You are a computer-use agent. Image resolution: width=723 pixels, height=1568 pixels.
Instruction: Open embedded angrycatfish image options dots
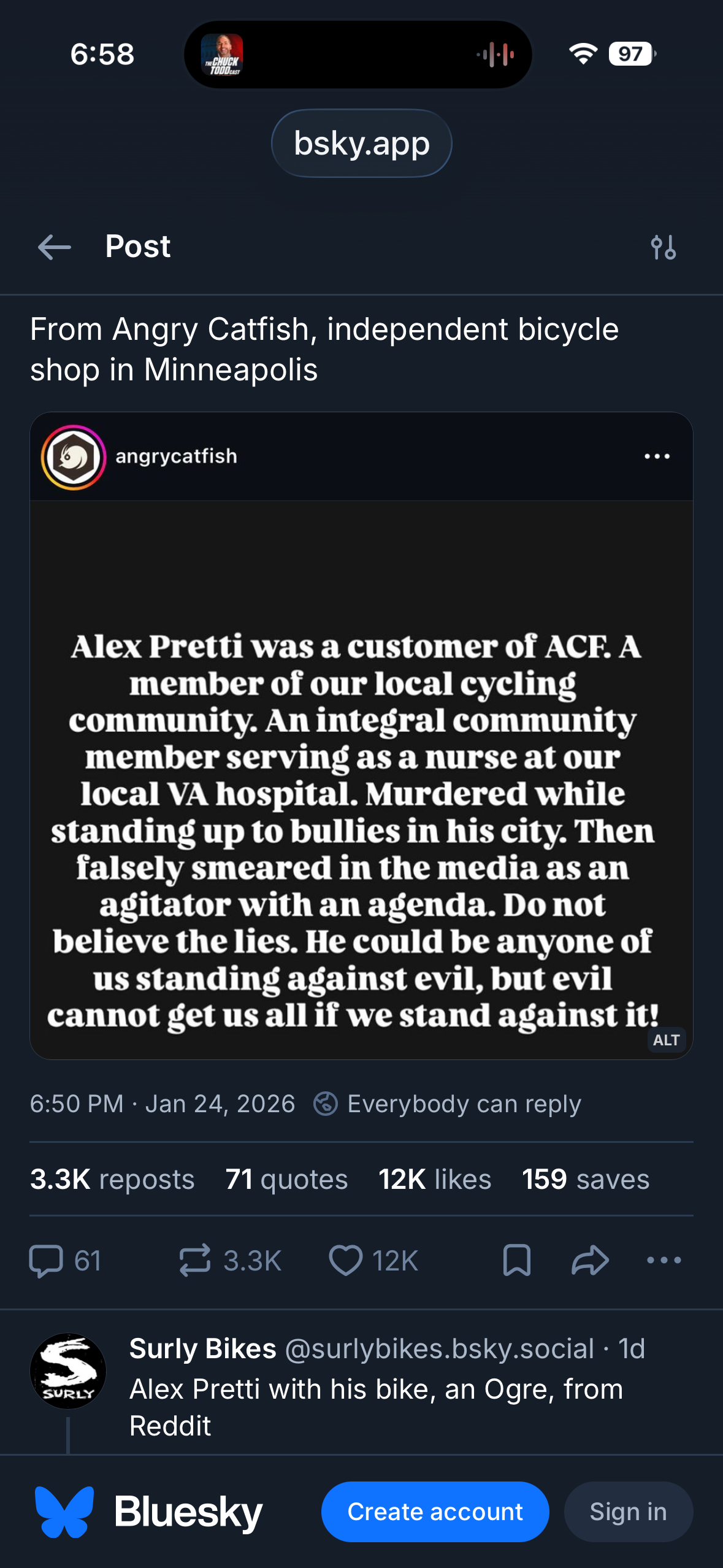click(657, 456)
